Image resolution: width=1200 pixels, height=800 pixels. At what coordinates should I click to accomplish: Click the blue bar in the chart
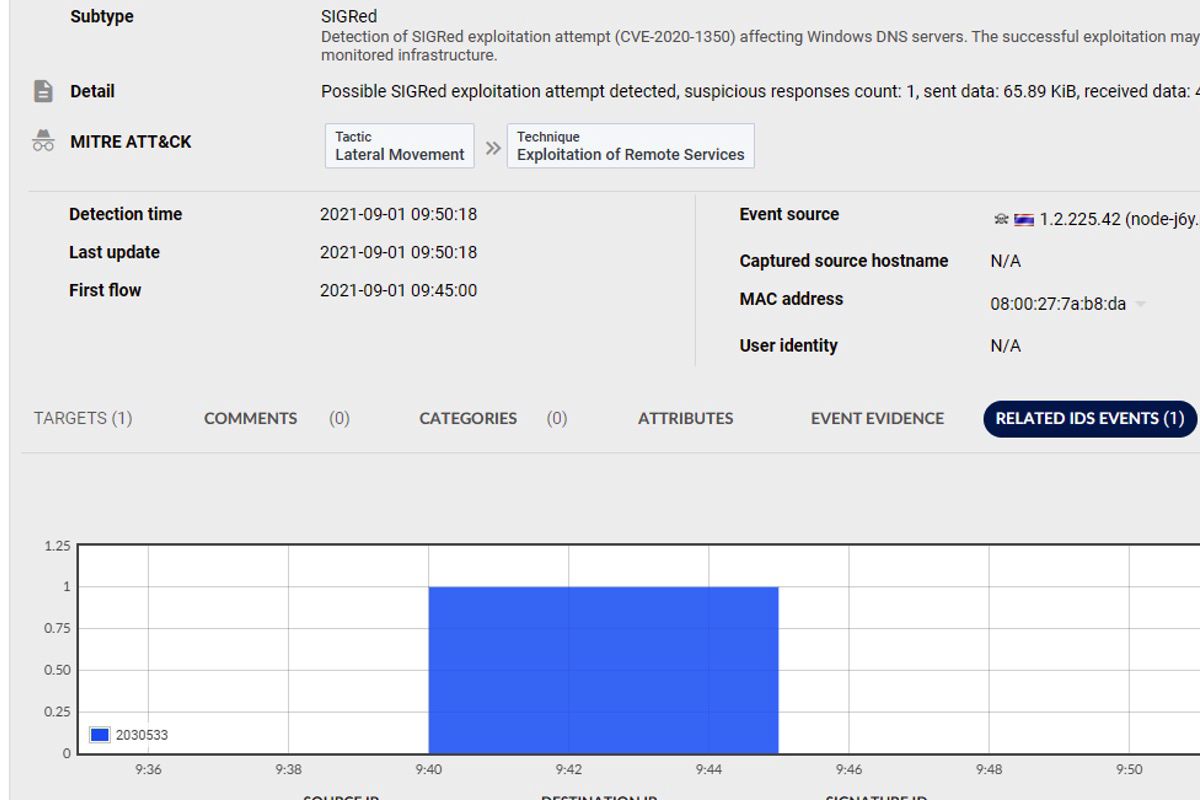pyautogui.click(x=603, y=670)
